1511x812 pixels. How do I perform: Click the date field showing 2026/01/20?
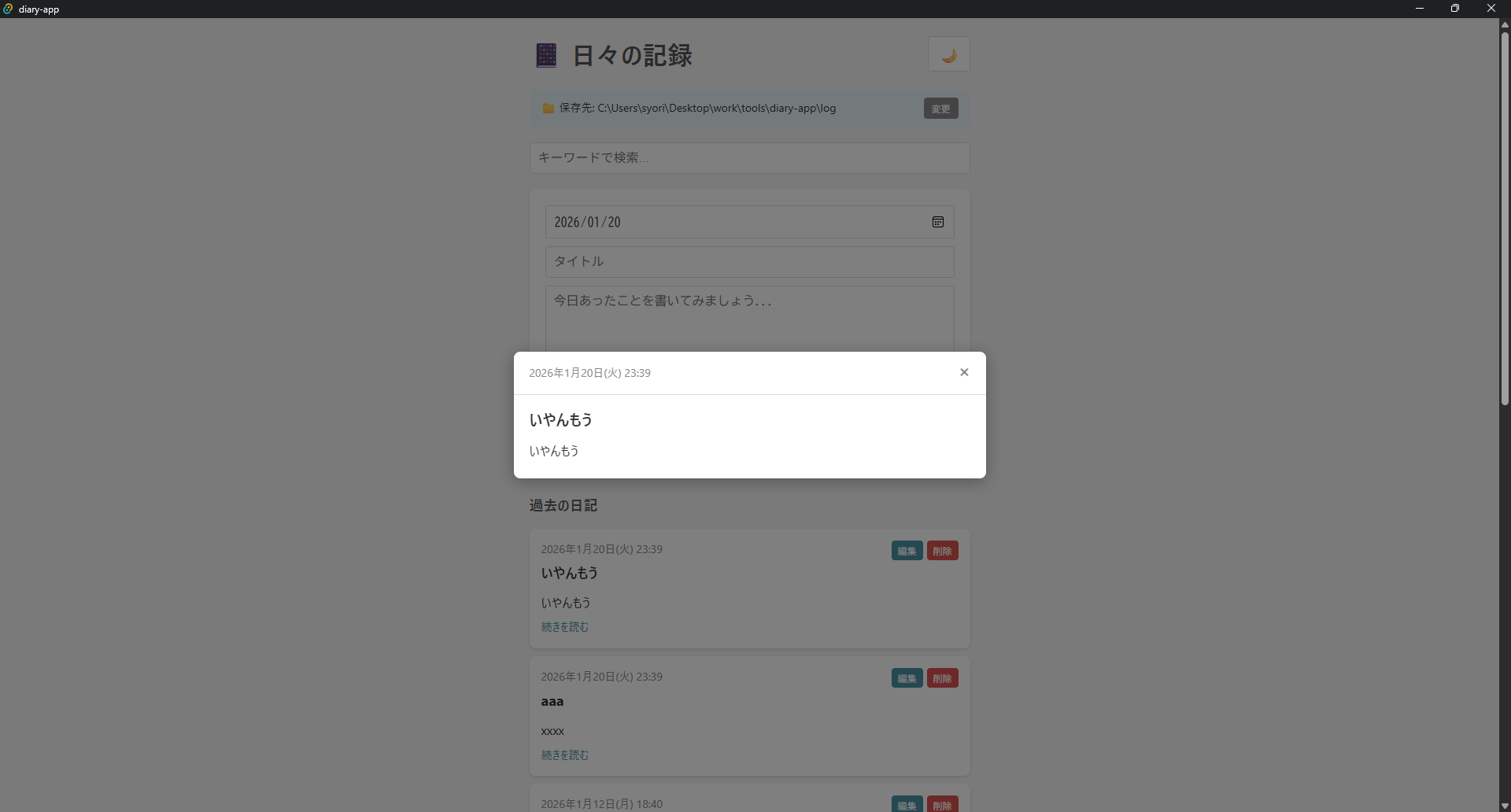tap(708, 222)
